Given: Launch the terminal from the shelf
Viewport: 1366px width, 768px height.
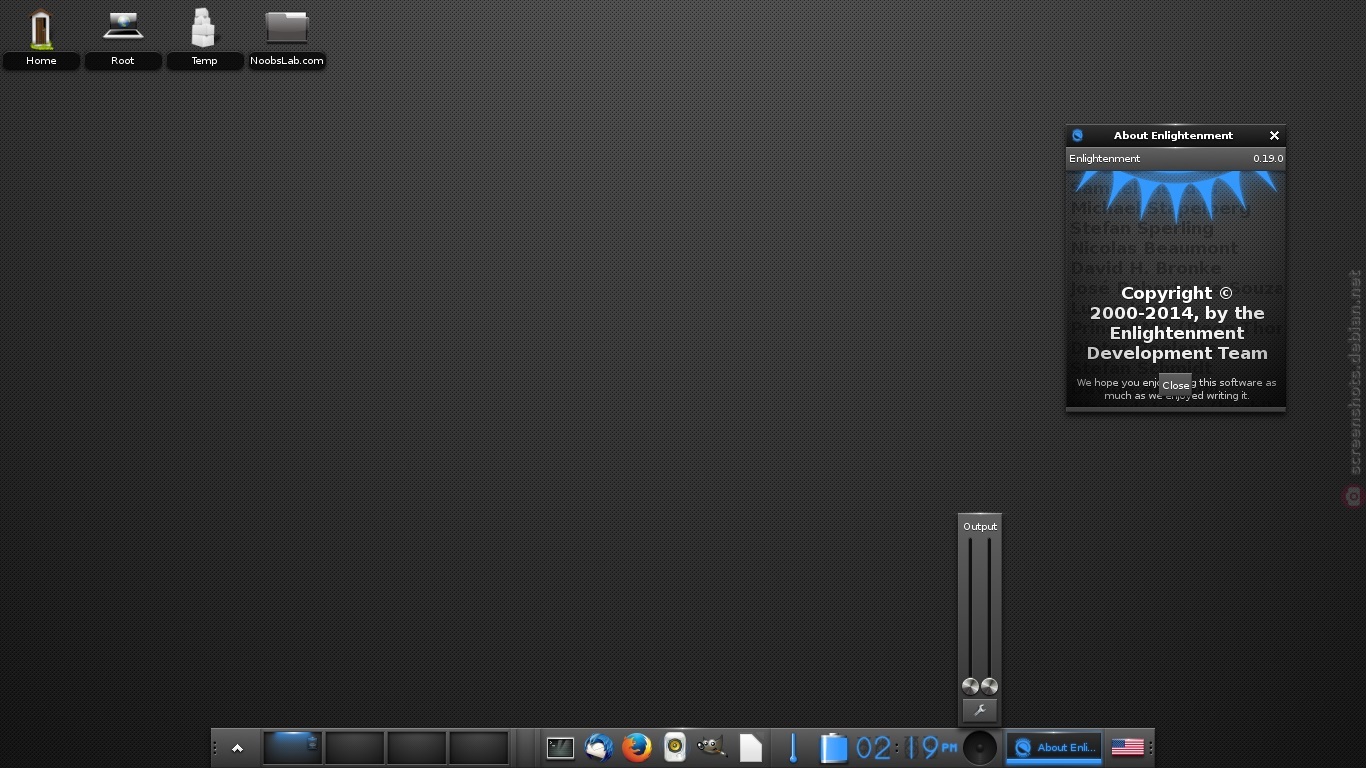Looking at the screenshot, I should tap(560, 747).
